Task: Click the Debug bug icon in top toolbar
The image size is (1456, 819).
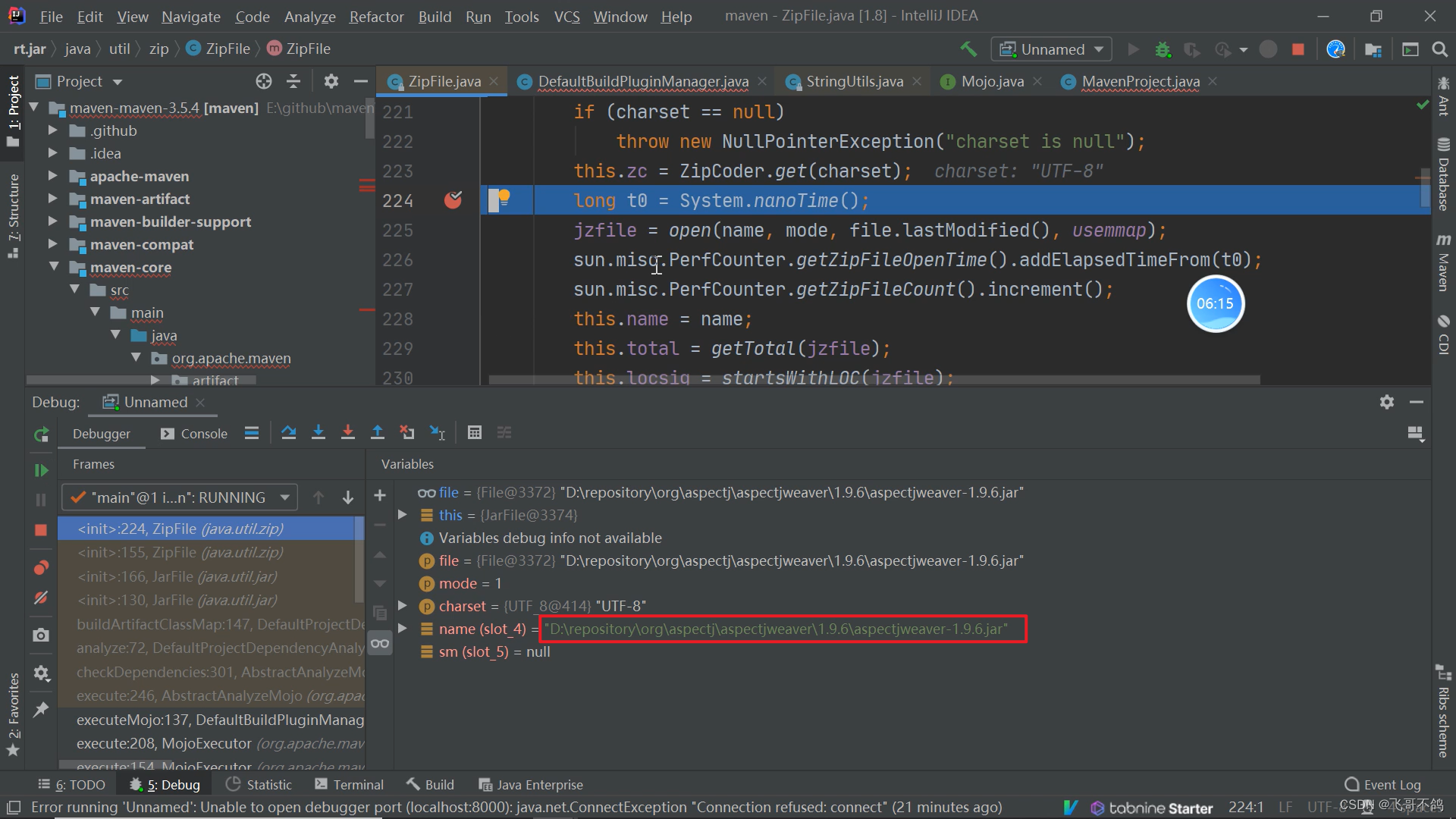Action: coord(1163,49)
